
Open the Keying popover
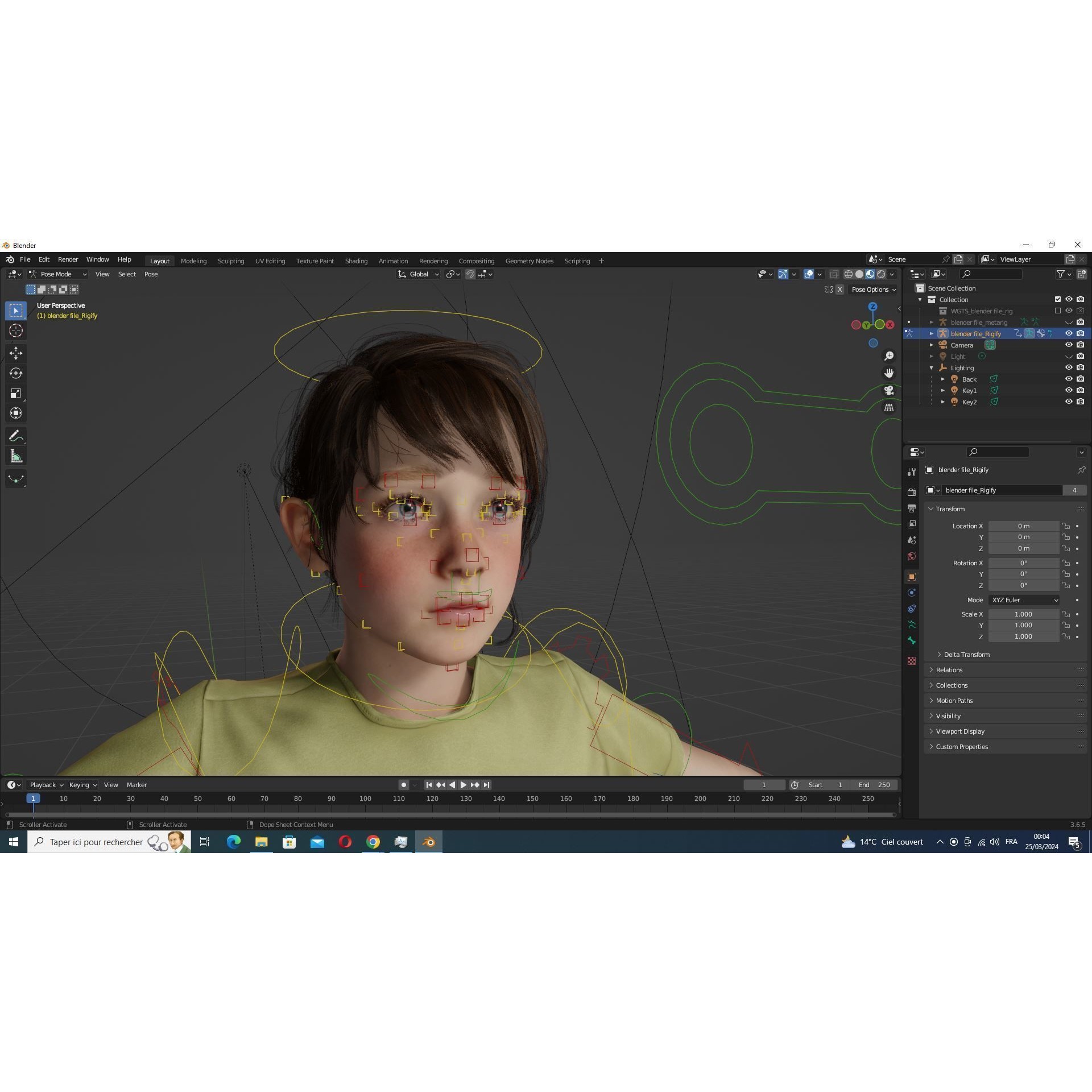pos(82,785)
